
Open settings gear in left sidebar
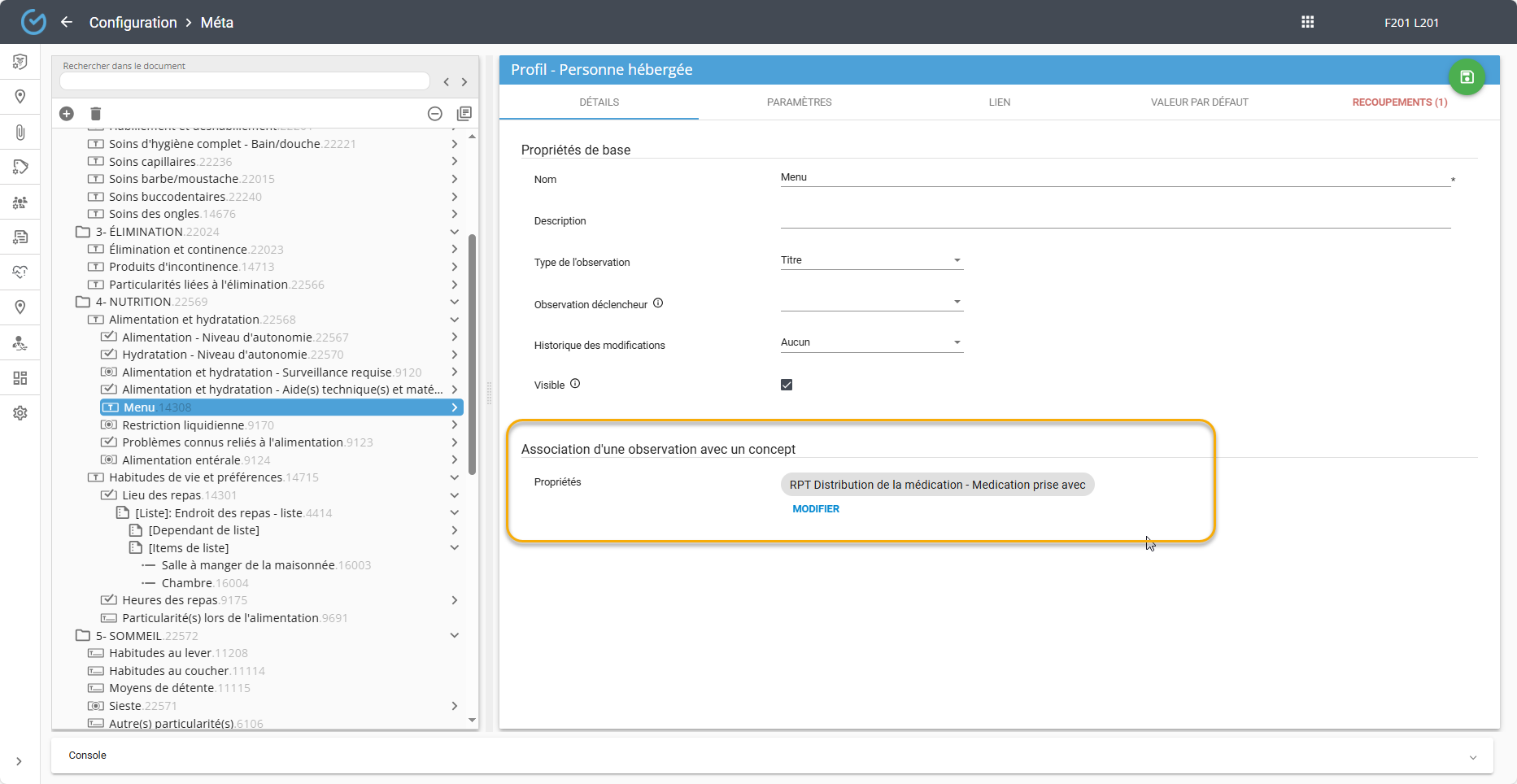(20, 413)
